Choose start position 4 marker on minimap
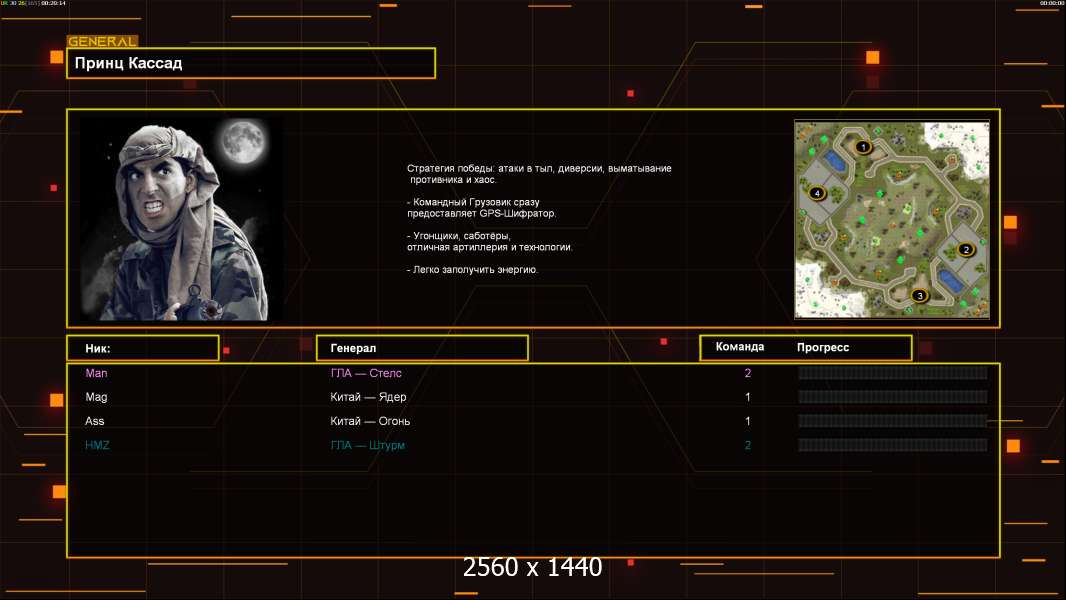This screenshot has height=600, width=1066. (817, 192)
